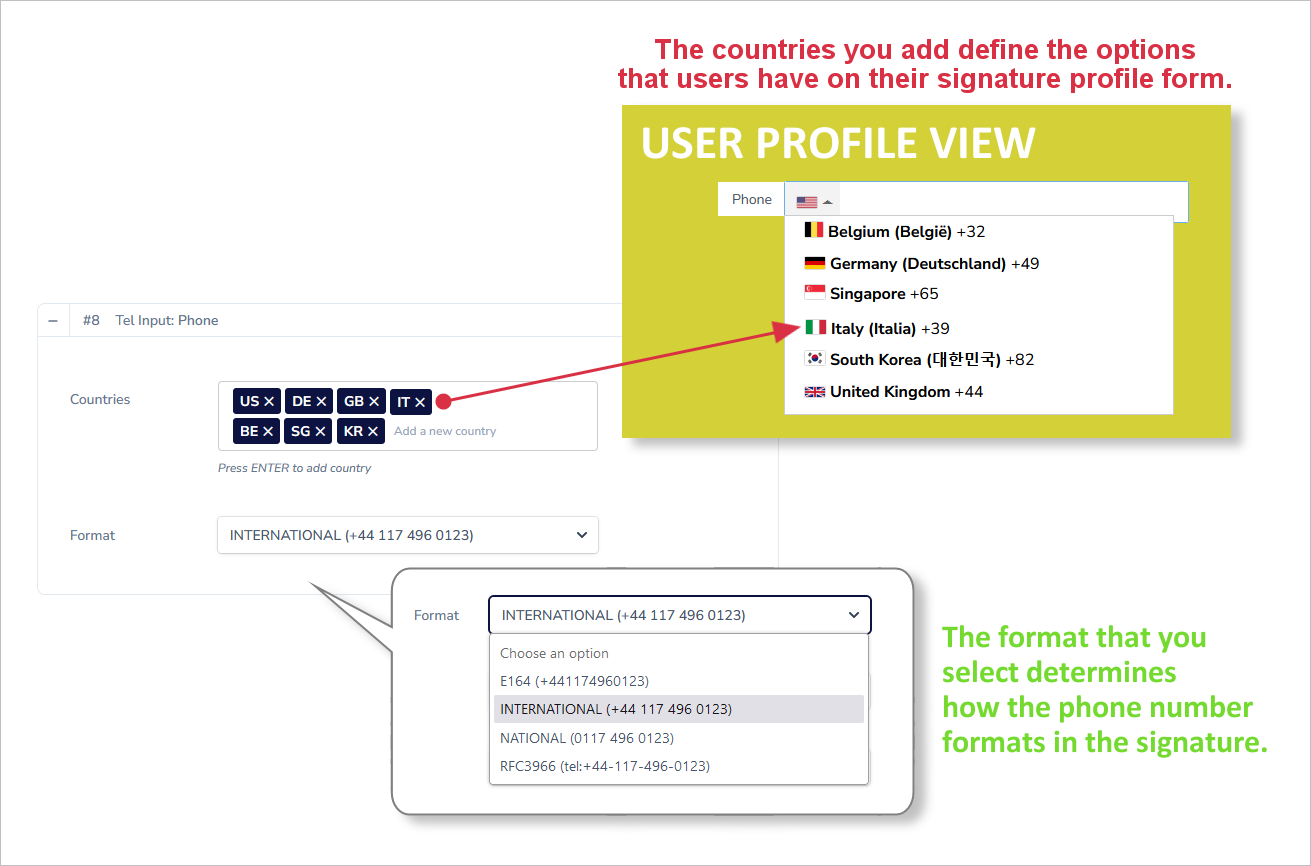
Task: Select E164 (+441174960123) format option
Action: [575, 681]
